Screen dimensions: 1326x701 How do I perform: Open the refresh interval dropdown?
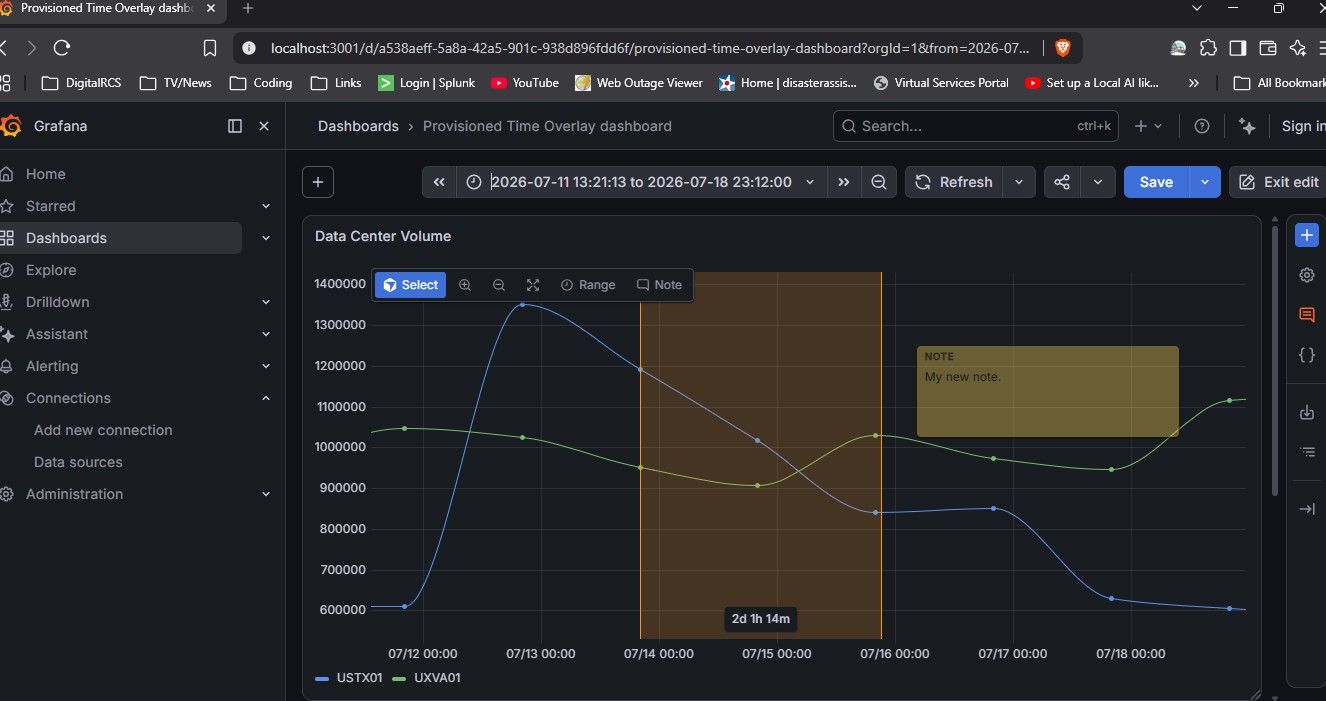click(x=1019, y=182)
